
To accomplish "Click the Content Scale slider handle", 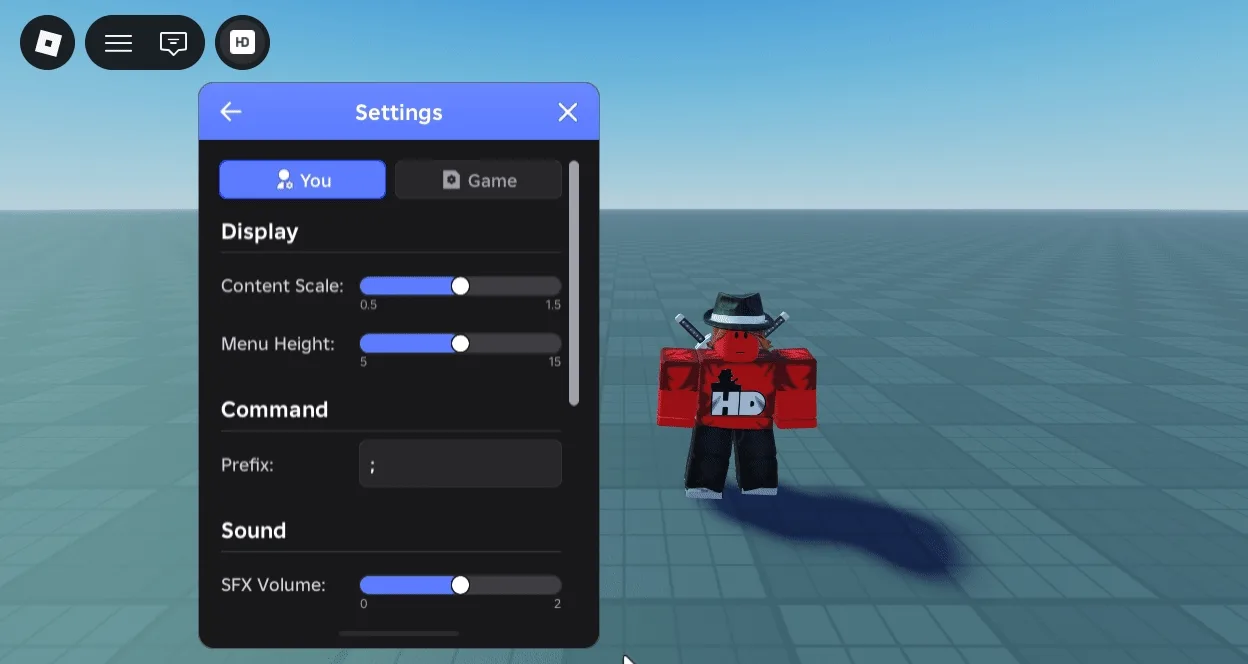I will [460, 286].
